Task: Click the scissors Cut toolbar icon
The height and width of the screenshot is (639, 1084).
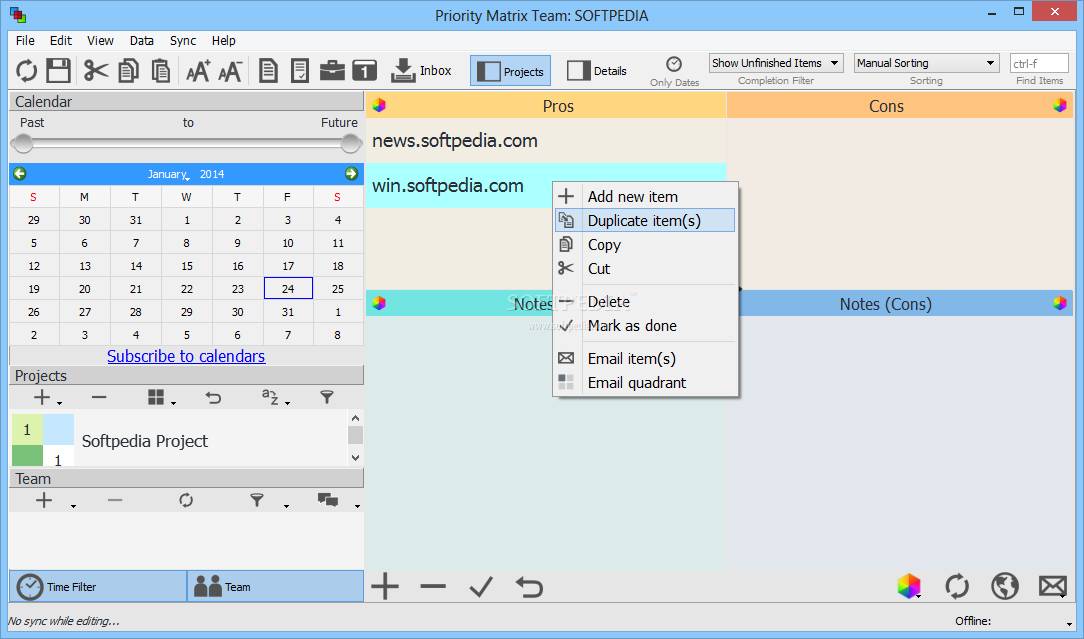Action: [96, 71]
